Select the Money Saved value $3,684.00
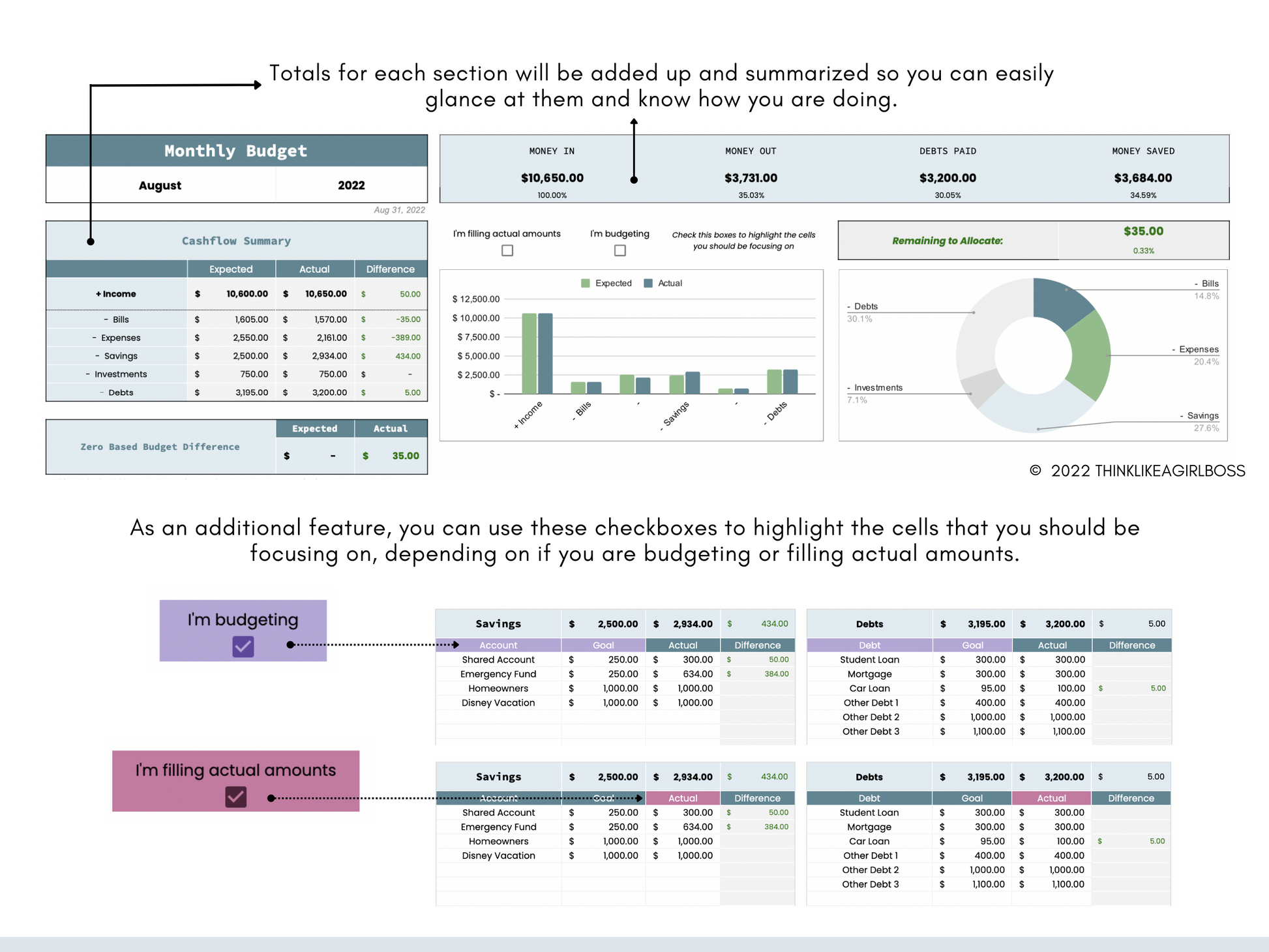The height and width of the screenshot is (952, 1269). 1142,177
